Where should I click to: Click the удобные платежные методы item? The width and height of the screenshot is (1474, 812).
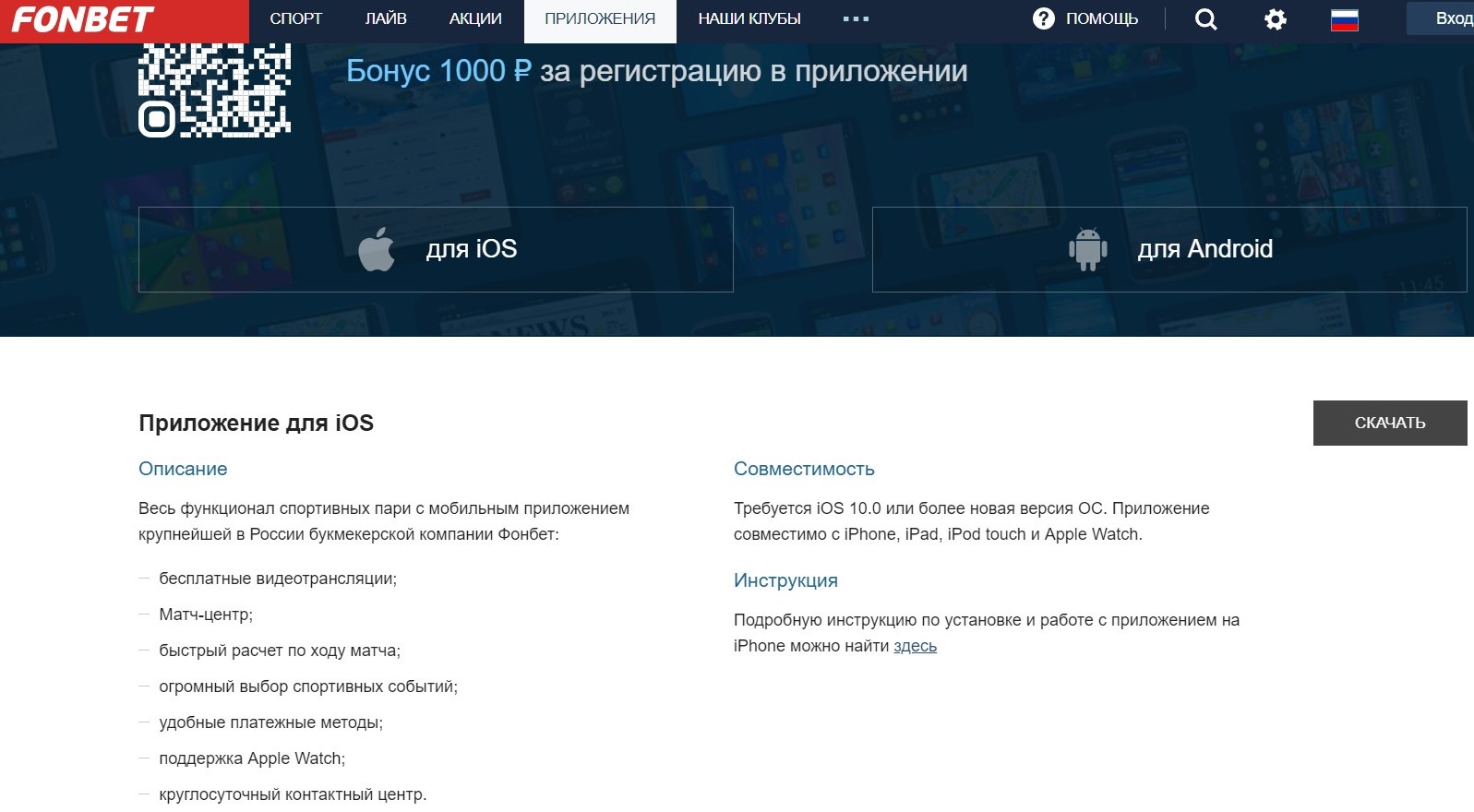270,722
